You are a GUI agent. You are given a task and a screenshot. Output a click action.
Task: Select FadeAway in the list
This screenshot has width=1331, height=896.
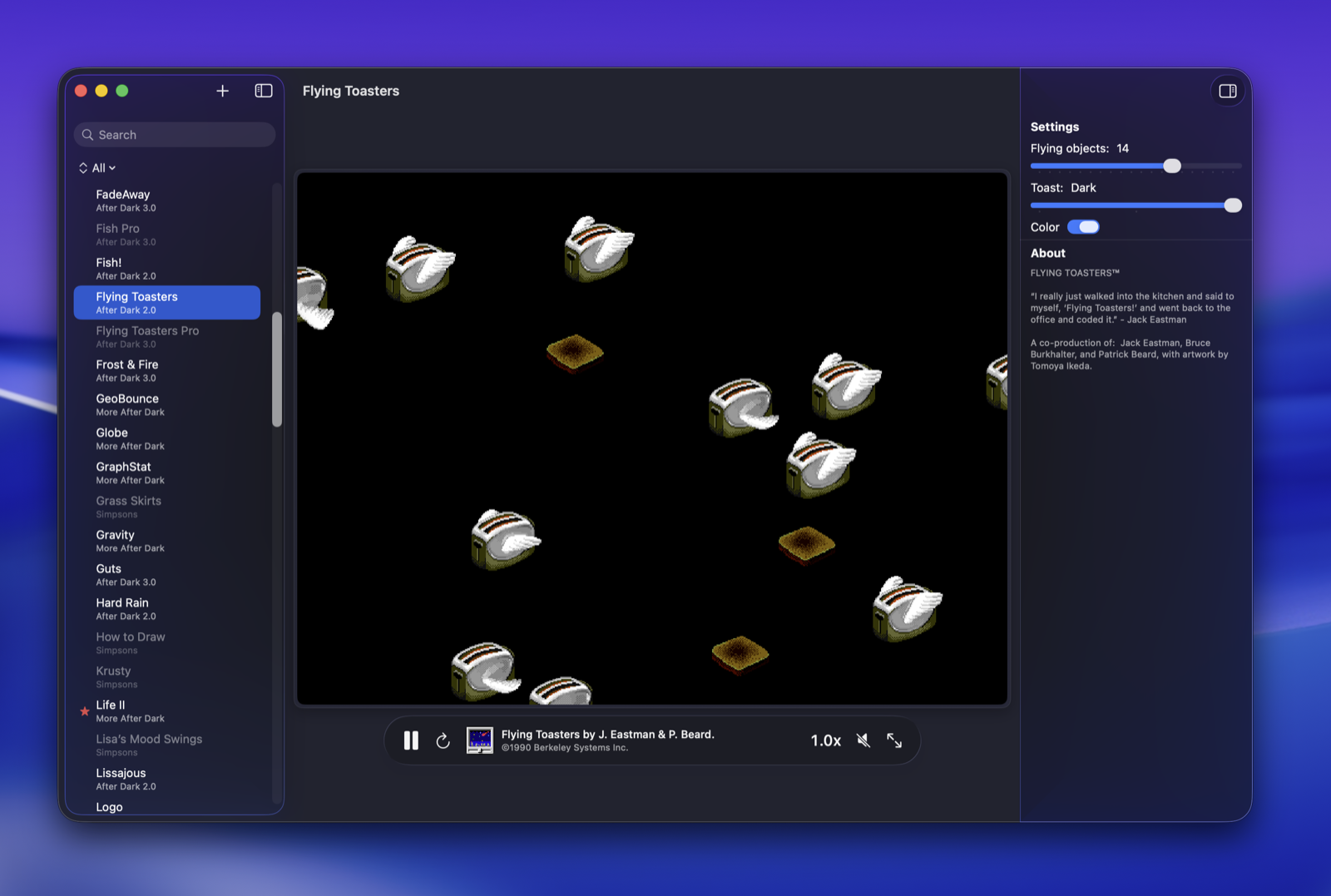(x=167, y=200)
